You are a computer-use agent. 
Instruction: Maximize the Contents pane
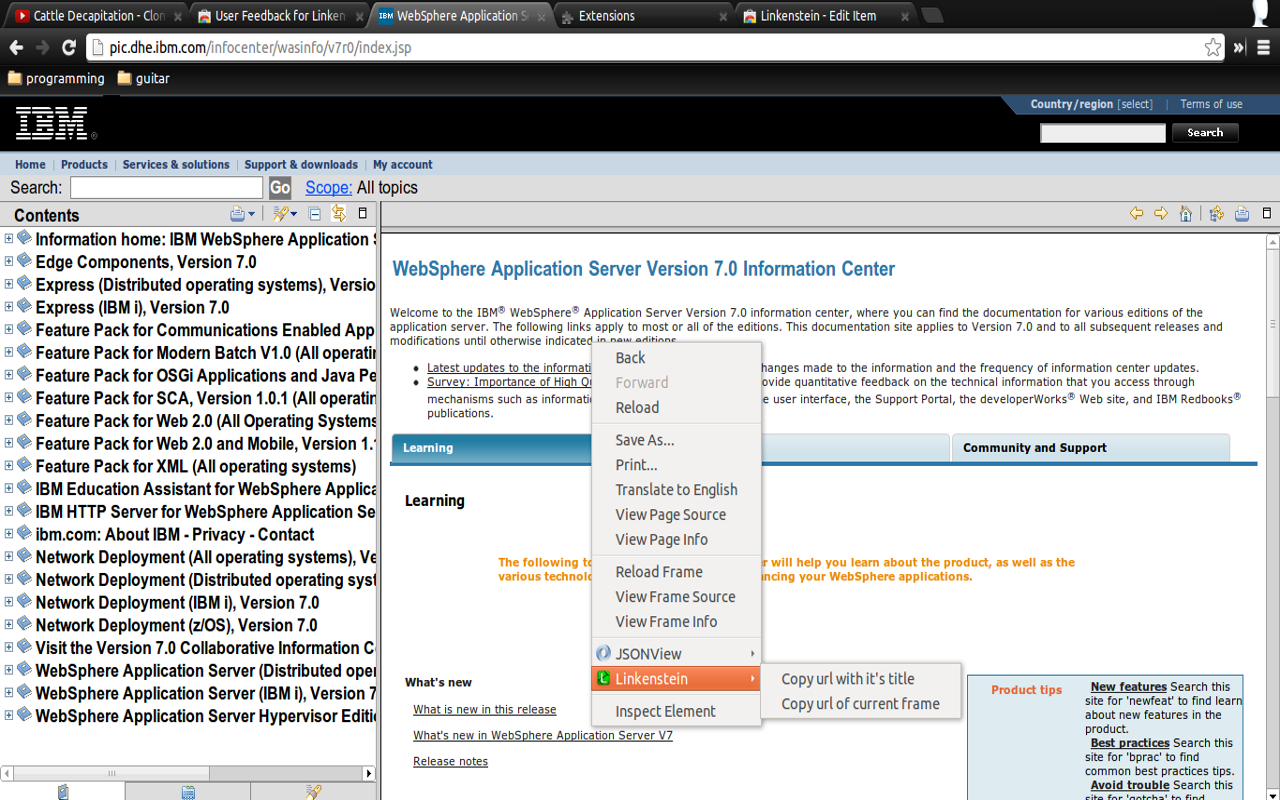(x=363, y=213)
